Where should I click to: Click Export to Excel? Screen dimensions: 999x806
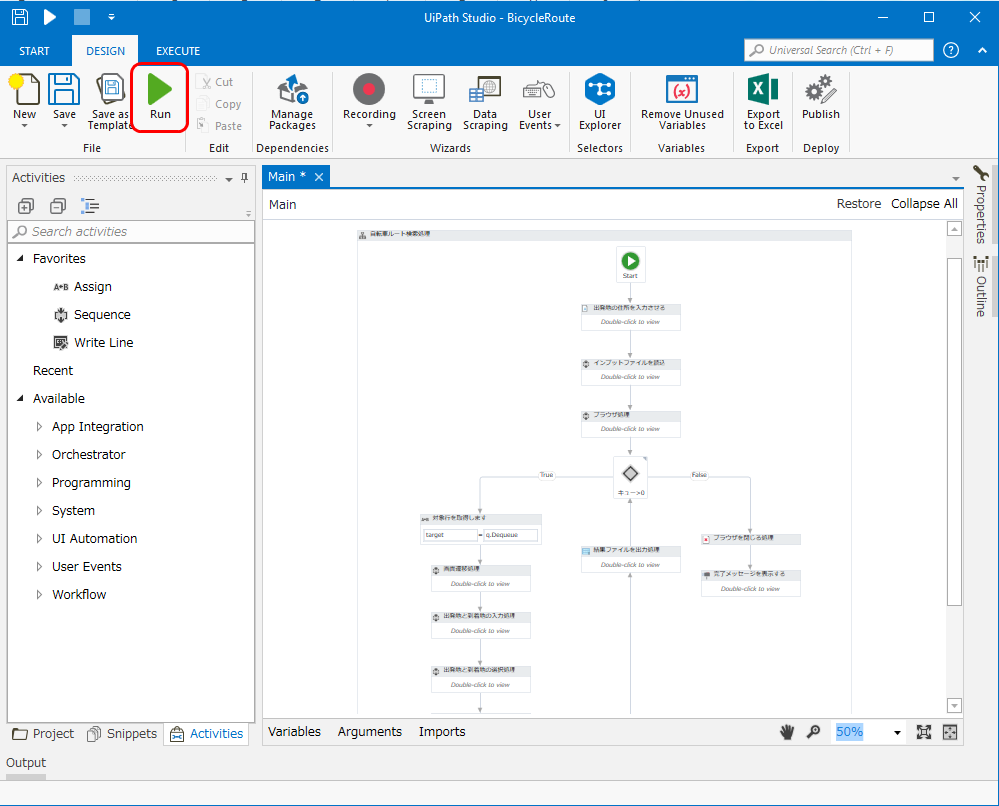tap(763, 102)
